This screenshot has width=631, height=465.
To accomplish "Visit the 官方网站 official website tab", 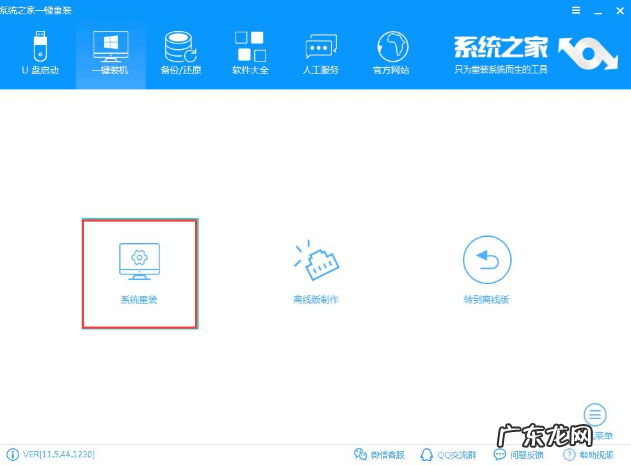I will [391, 53].
